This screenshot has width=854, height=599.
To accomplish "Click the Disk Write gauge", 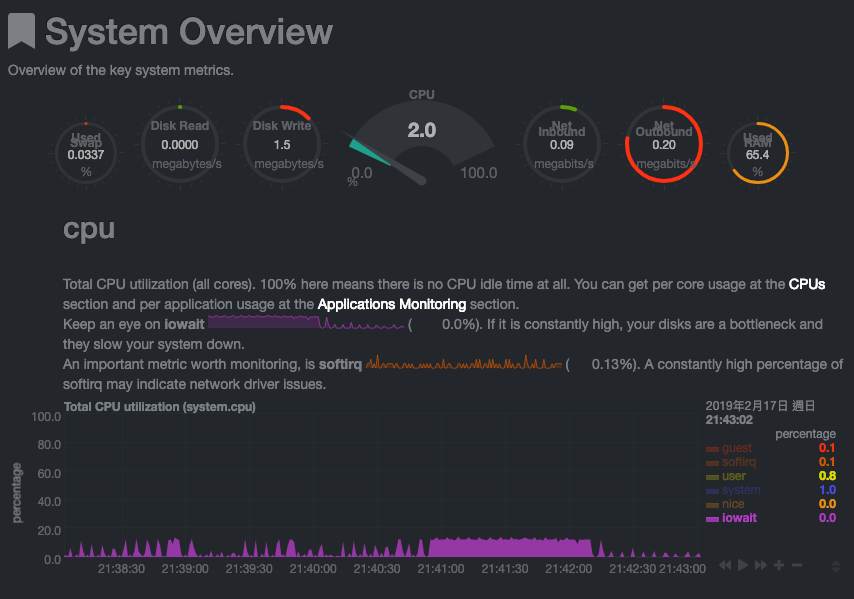I will pos(282,145).
